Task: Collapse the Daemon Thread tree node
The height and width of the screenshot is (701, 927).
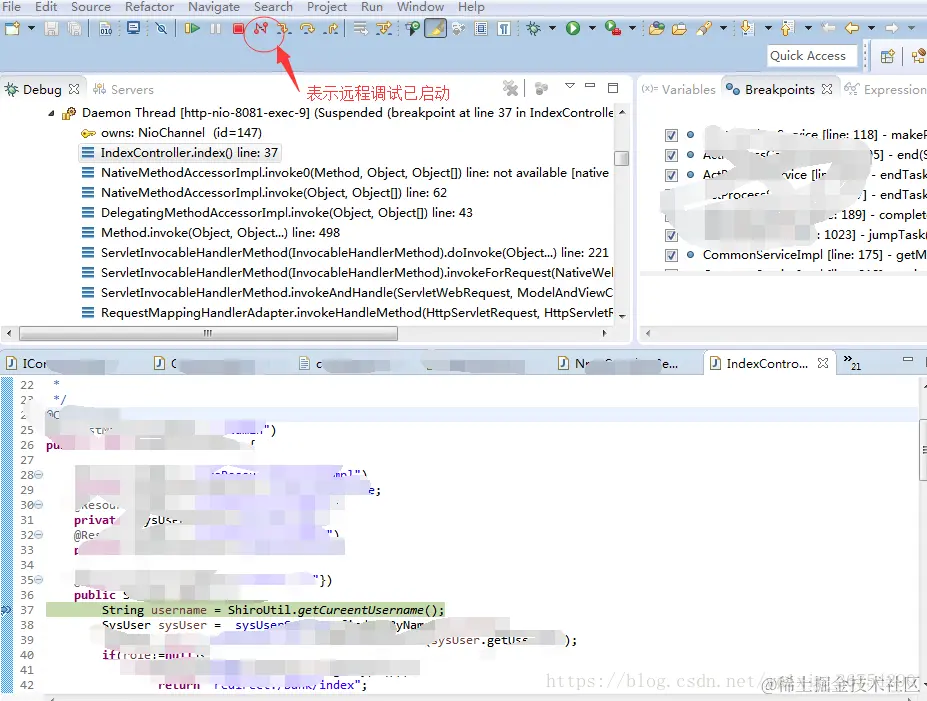Action: click(x=51, y=113)
